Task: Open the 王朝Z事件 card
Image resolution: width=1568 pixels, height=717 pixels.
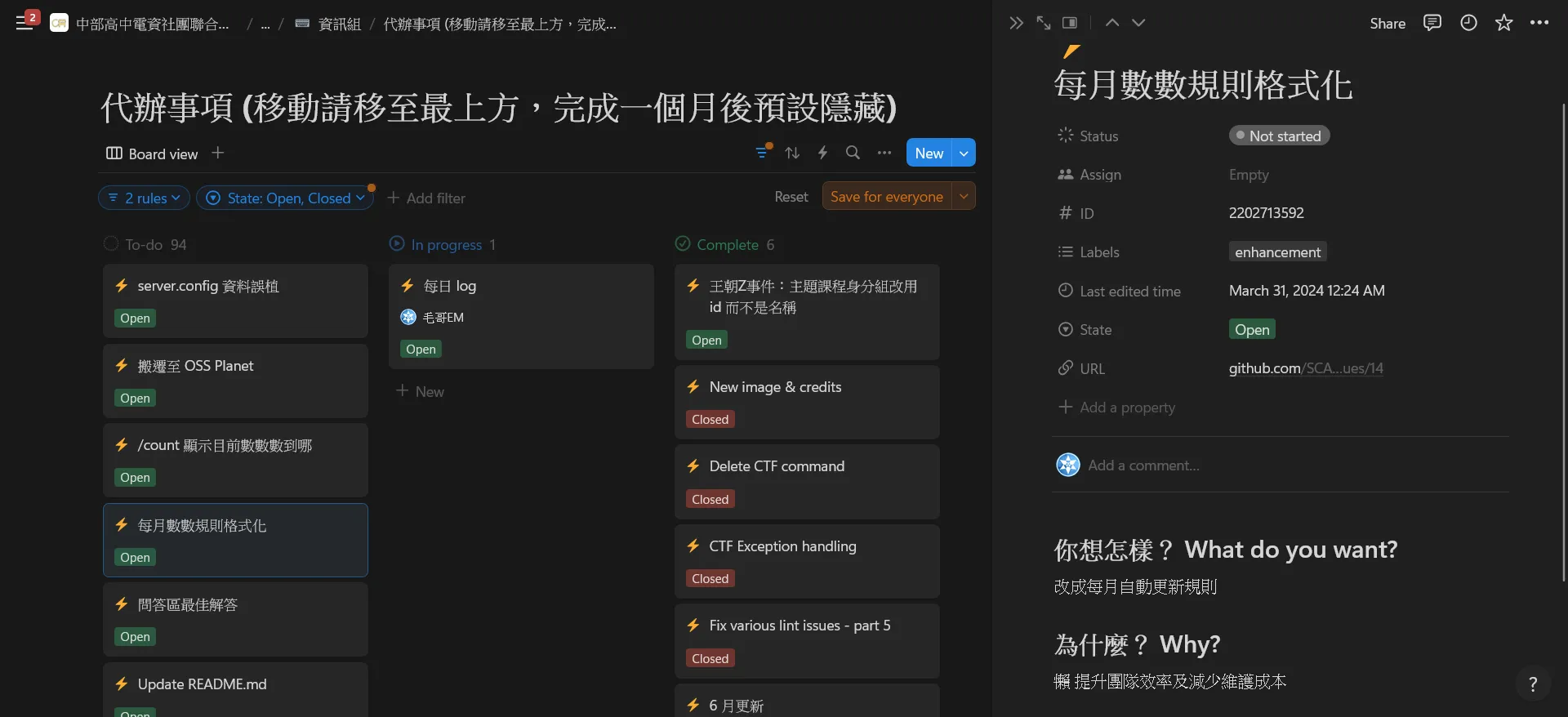Action: [x=807, y=312]
